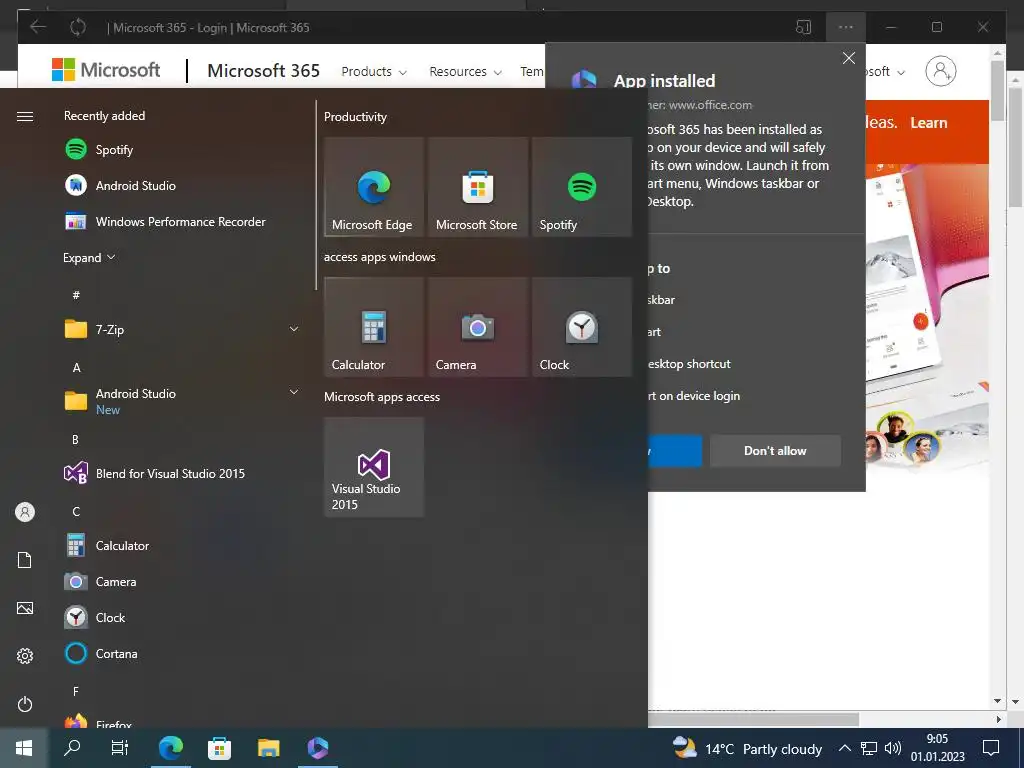Click Microsoft 365 app on the taskbar
This screenshot has height=768, width=1024.
pos(317,748)
